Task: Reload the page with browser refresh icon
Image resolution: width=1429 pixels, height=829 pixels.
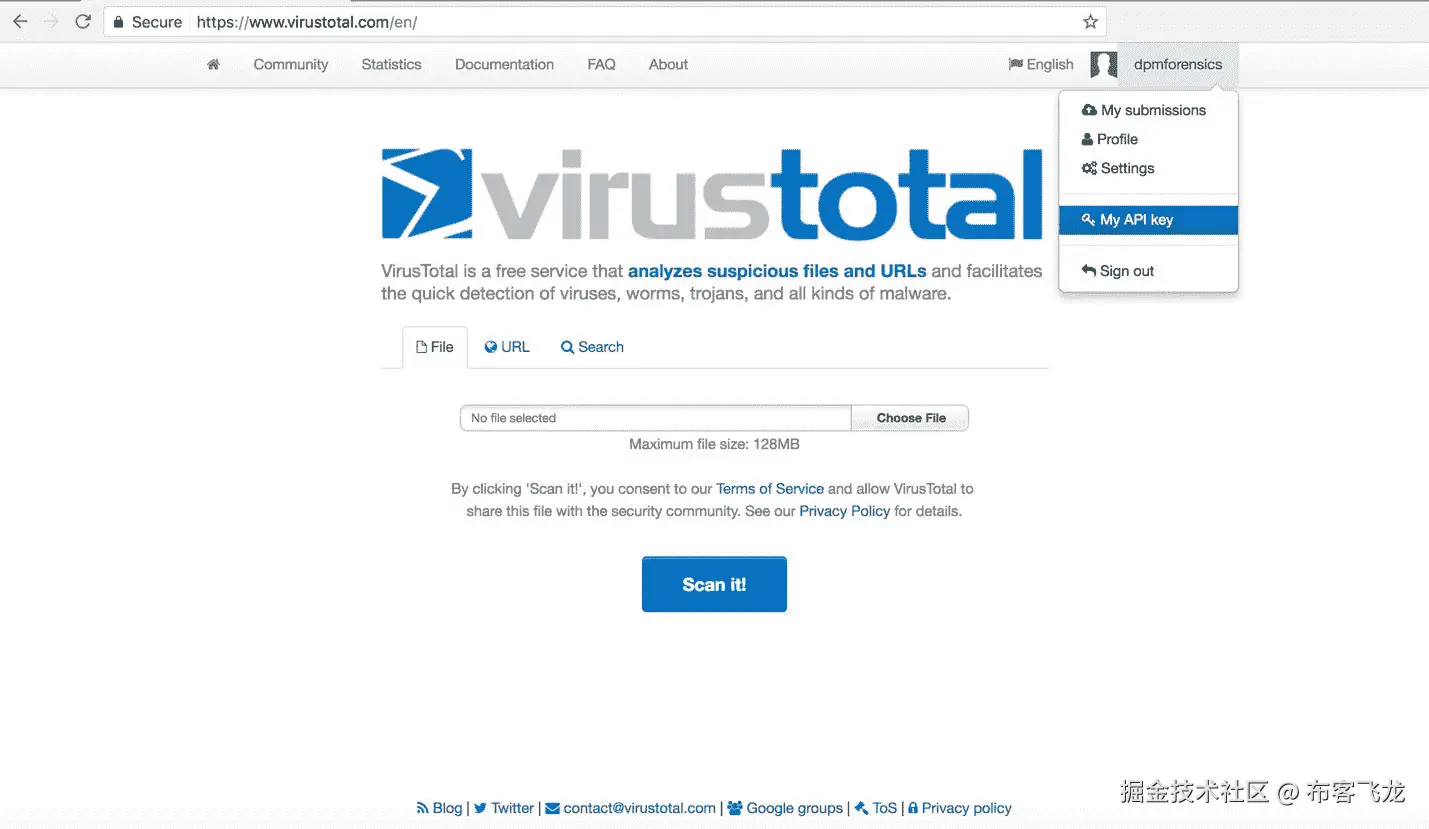Action: [83, 21]
